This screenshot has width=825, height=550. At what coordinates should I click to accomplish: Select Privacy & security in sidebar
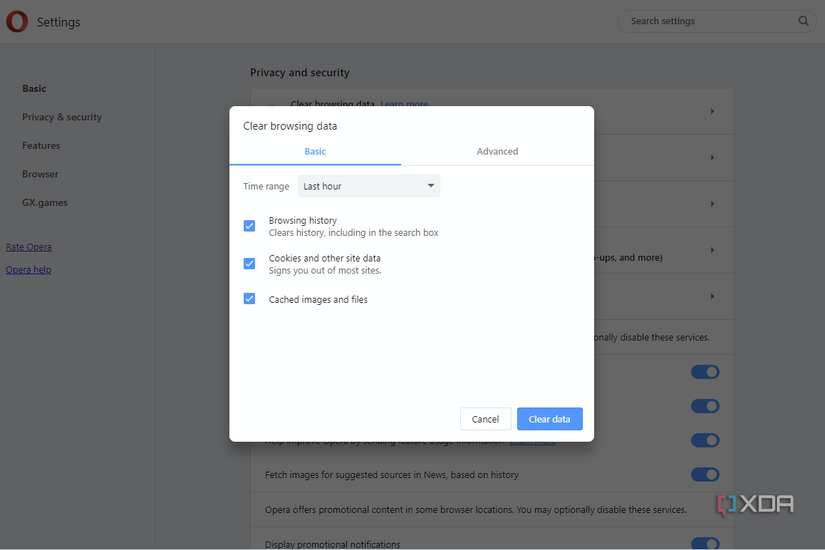pos(62,117)
